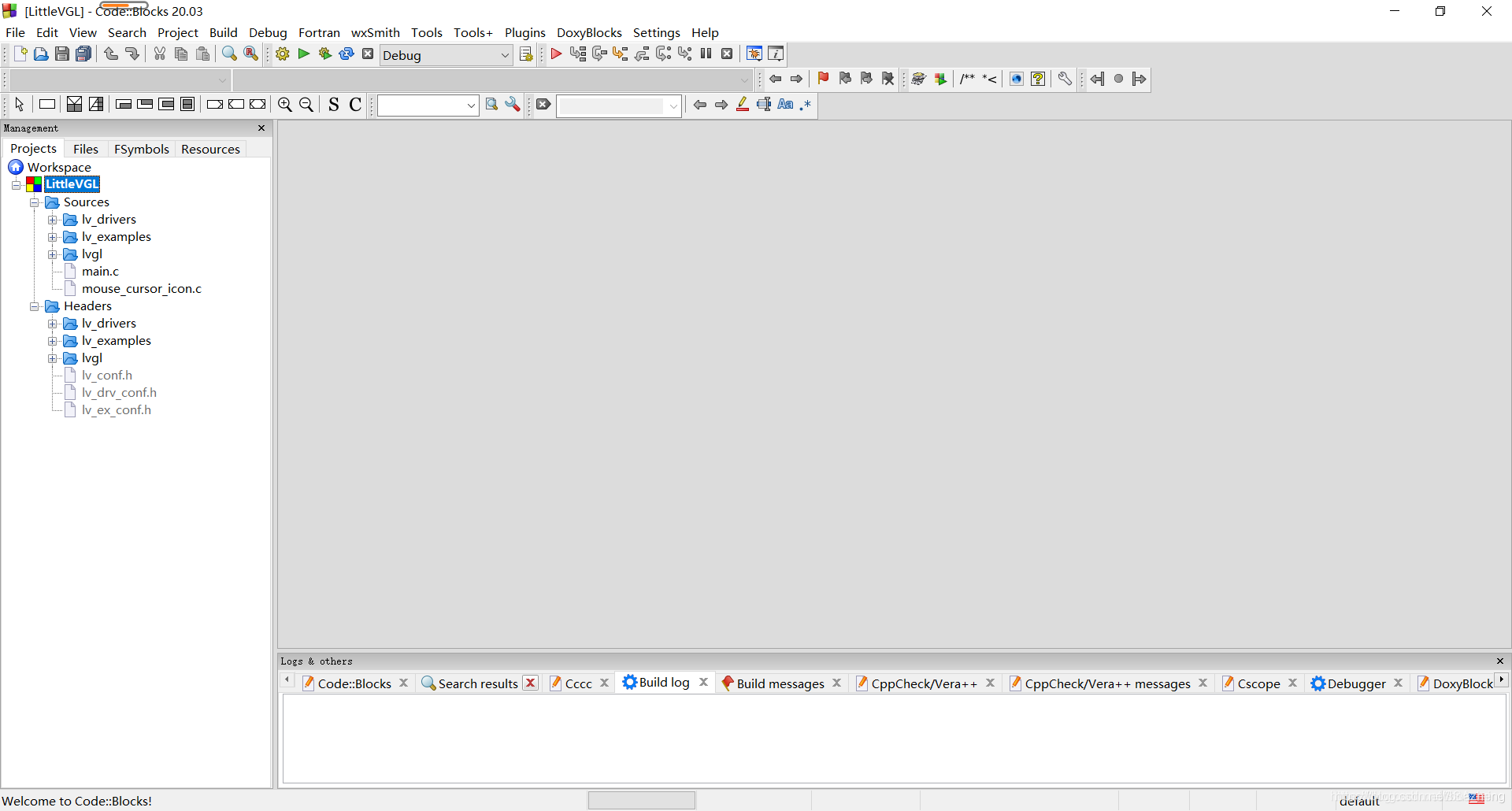
Task: Click the Find magnifier icon
Action: pos(229,54)
